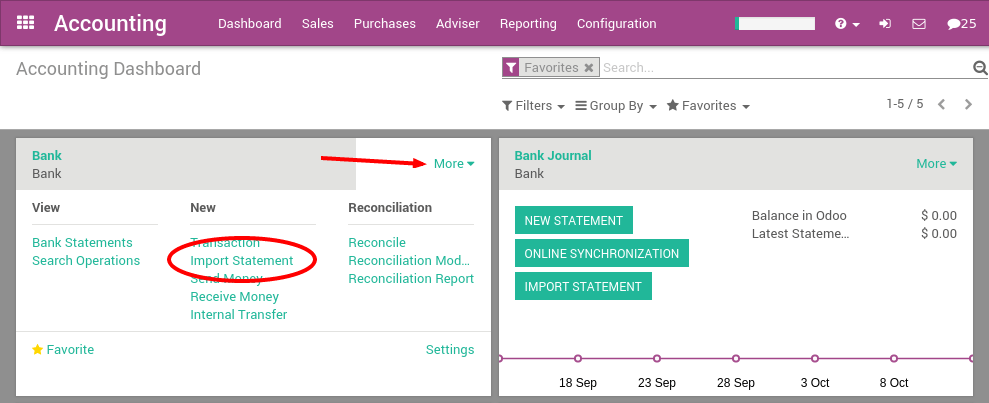Expand More on Bank Journal card

(936, 164)
